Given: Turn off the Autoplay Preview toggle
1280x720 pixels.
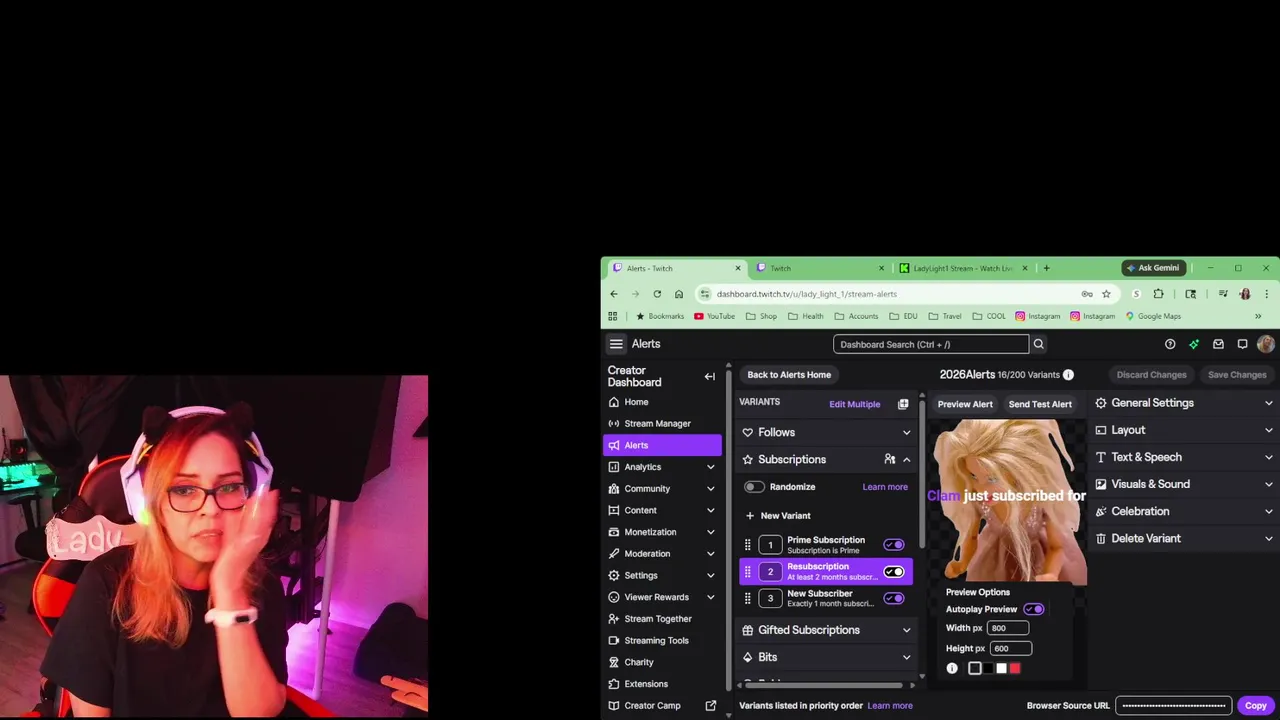Looking at the screenshot, I should [x=1034, y=609].
